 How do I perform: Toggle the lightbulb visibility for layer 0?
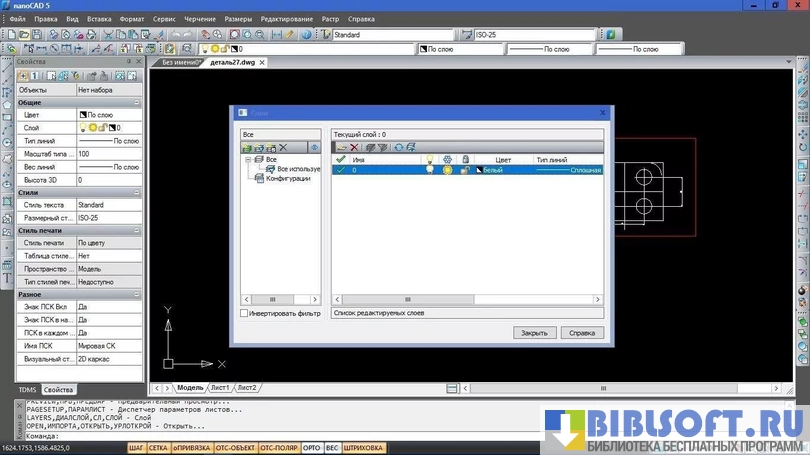[x=431, y=170]
